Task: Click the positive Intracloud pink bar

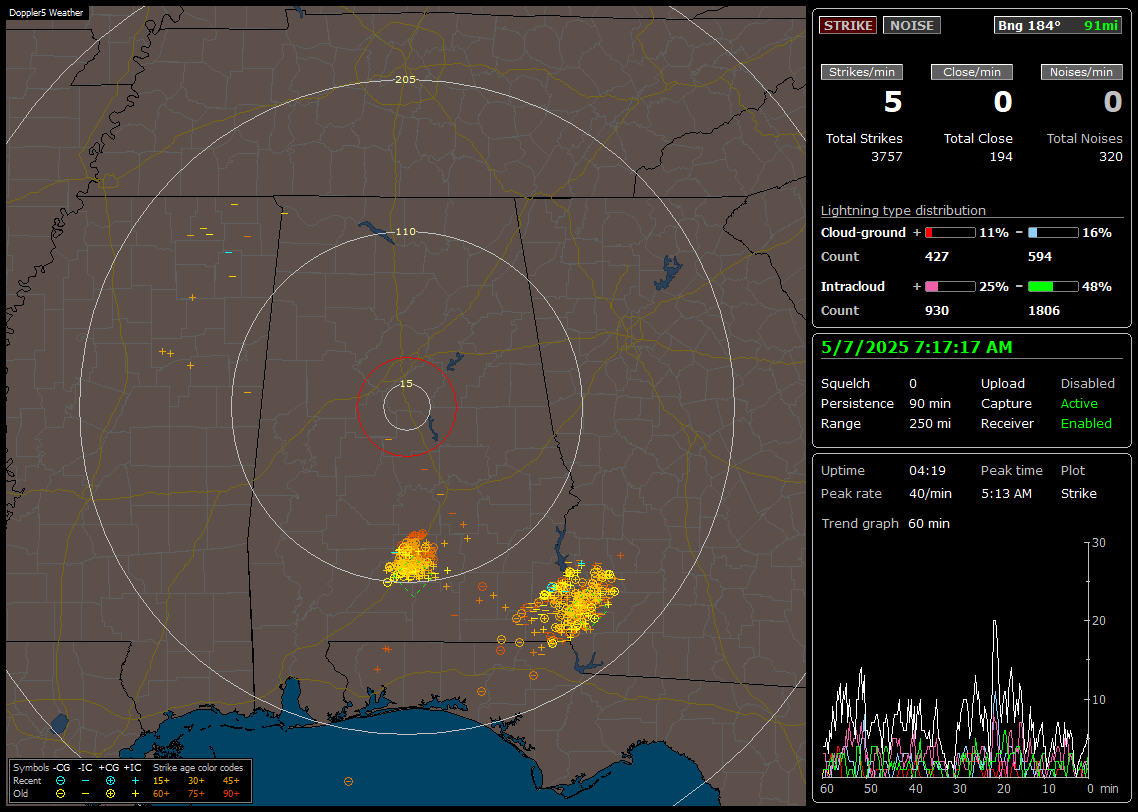Action: click(x=950, y=287)
